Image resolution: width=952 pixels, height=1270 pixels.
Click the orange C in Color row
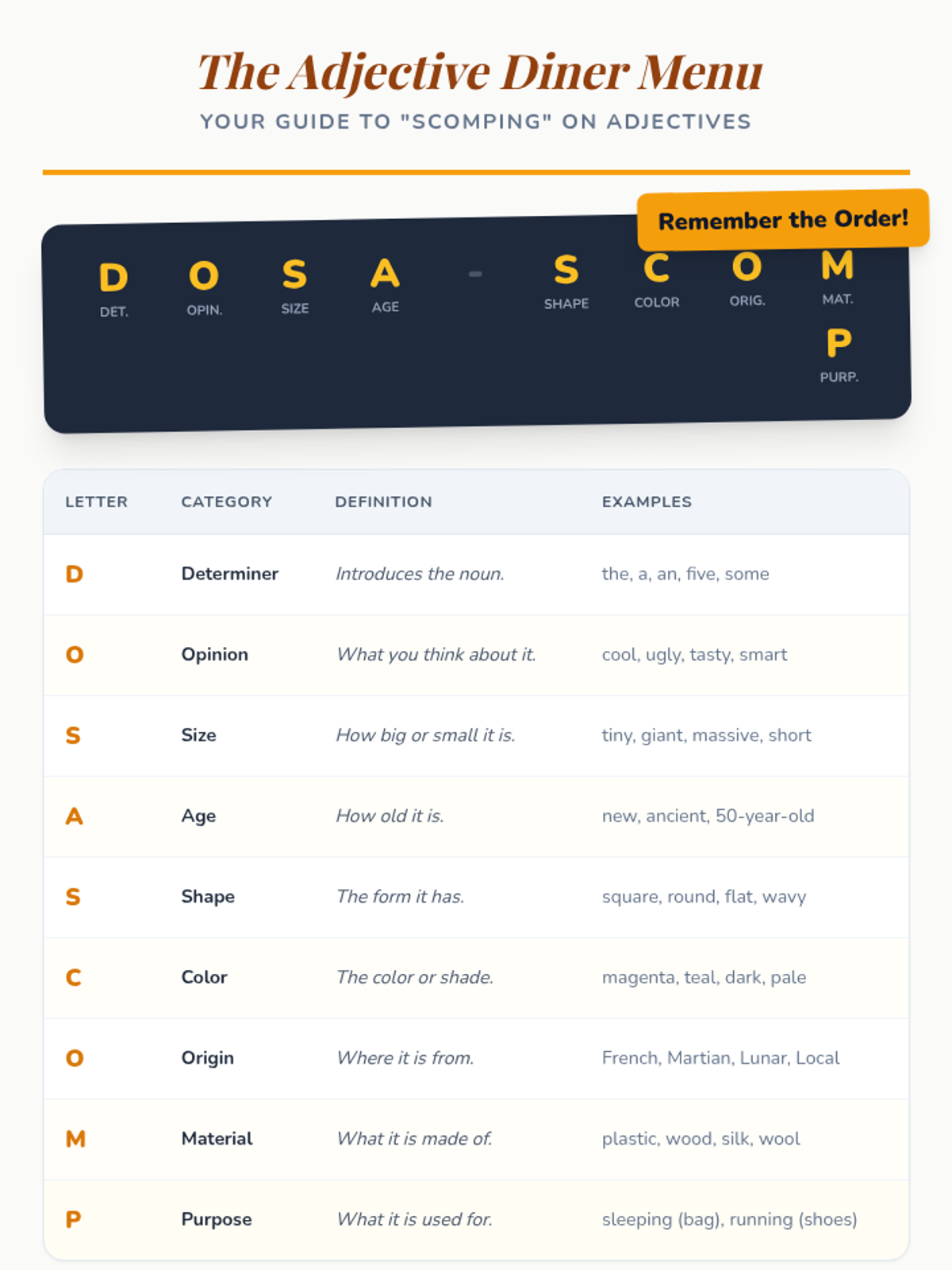click(73, 977)
